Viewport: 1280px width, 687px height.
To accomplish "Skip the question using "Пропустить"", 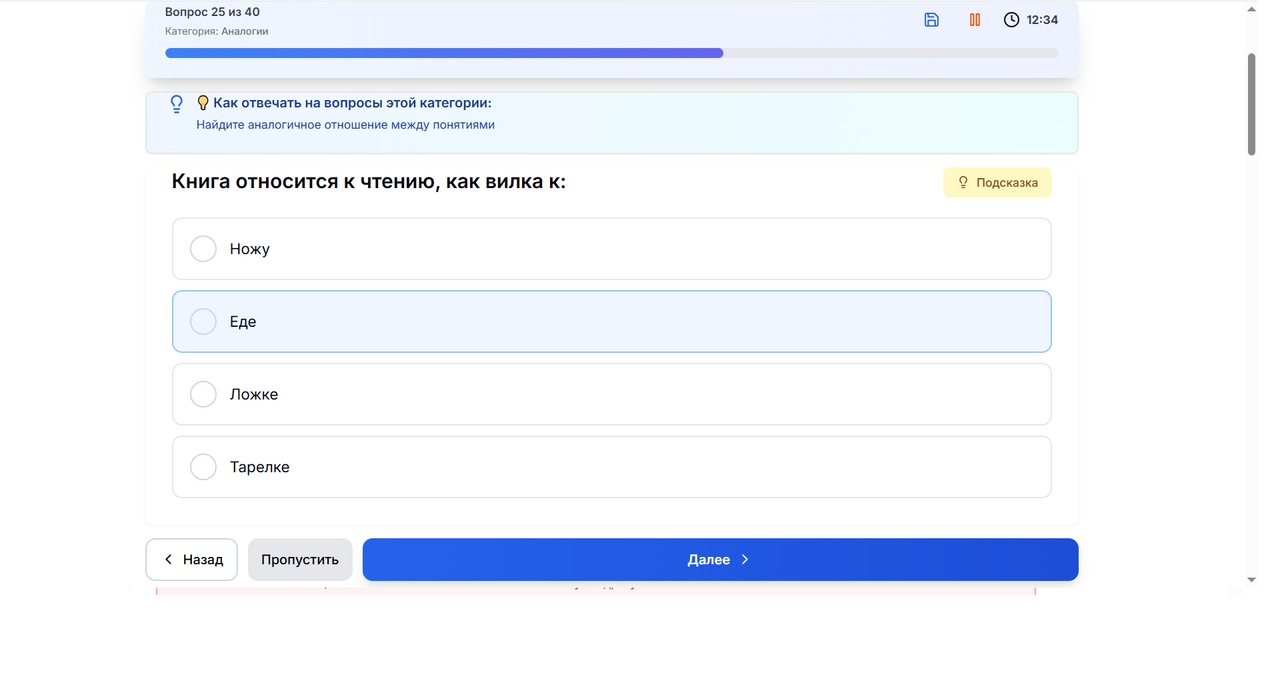I will [300, 560].
